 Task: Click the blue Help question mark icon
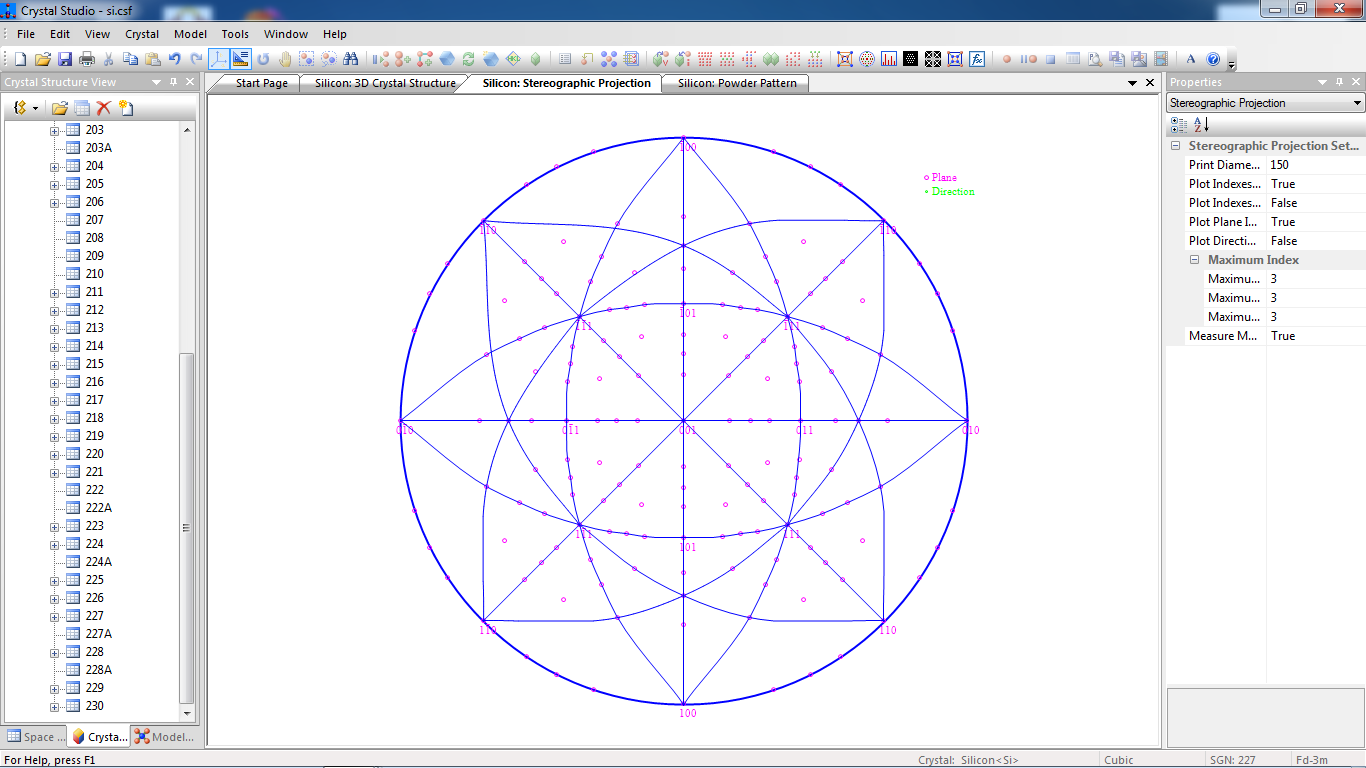coord(1213,59)
